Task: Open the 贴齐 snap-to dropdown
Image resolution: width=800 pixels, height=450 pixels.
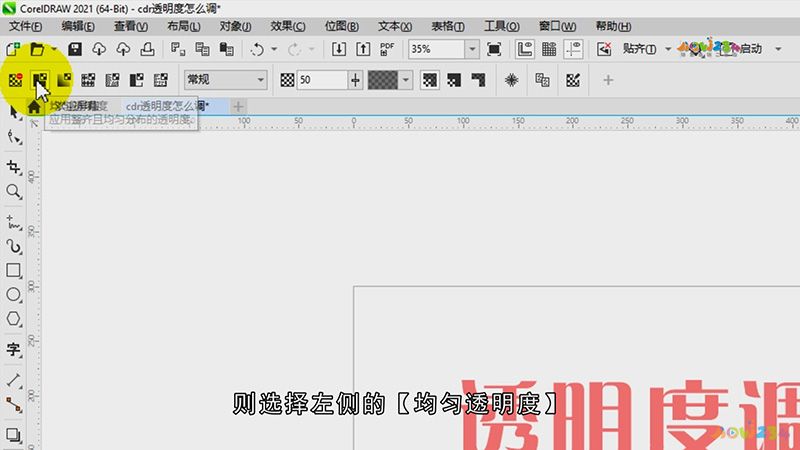Action: tap(668, 49)
